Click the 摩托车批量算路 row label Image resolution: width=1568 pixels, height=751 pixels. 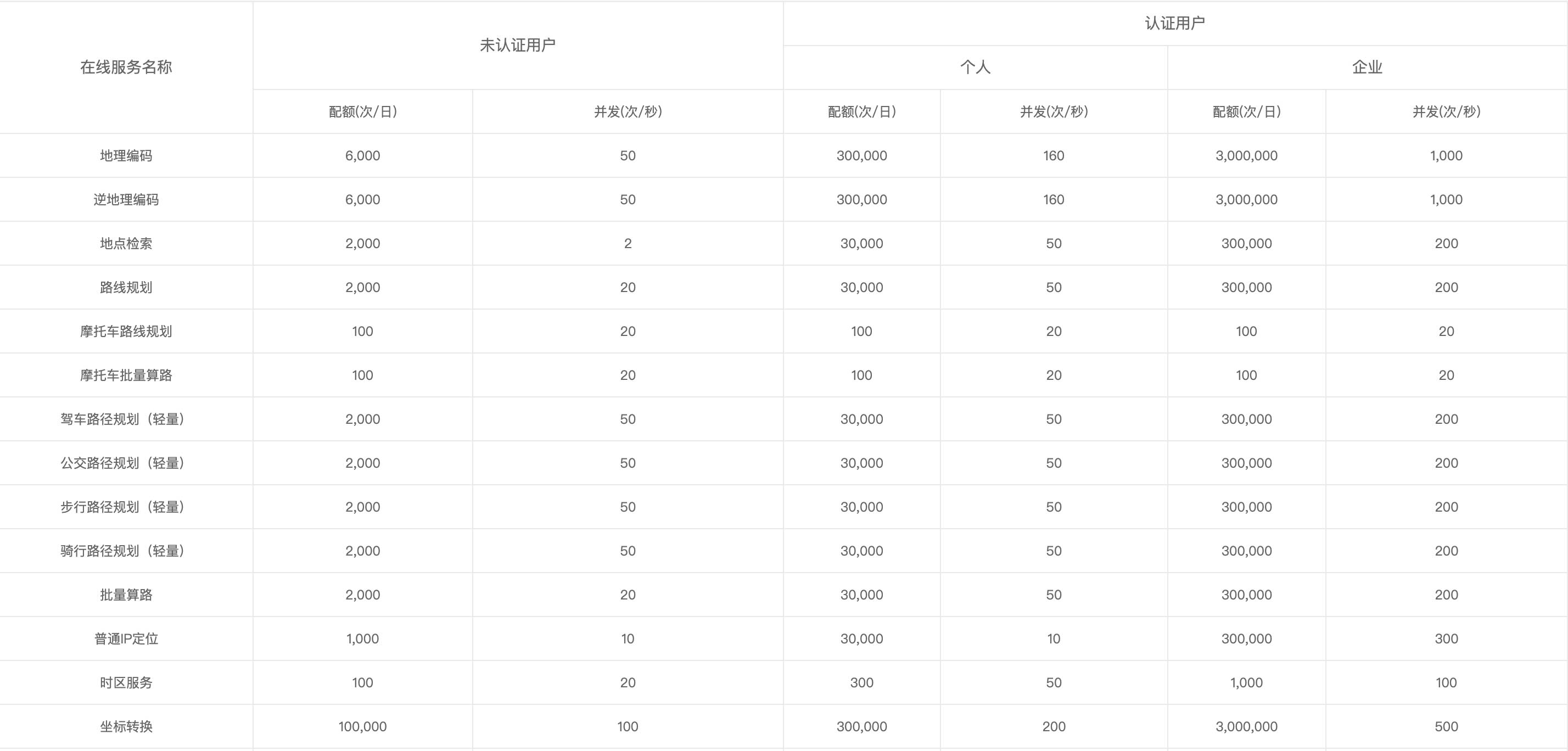pyautogui.click(x=126, y=375)
